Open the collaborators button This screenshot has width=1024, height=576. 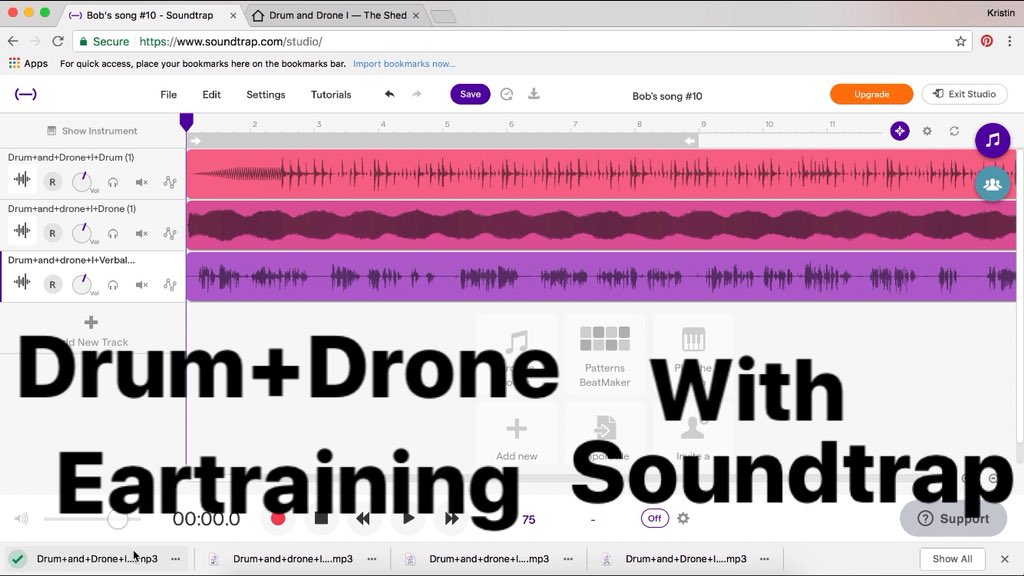pyautogui.click(x=992, y=184)
